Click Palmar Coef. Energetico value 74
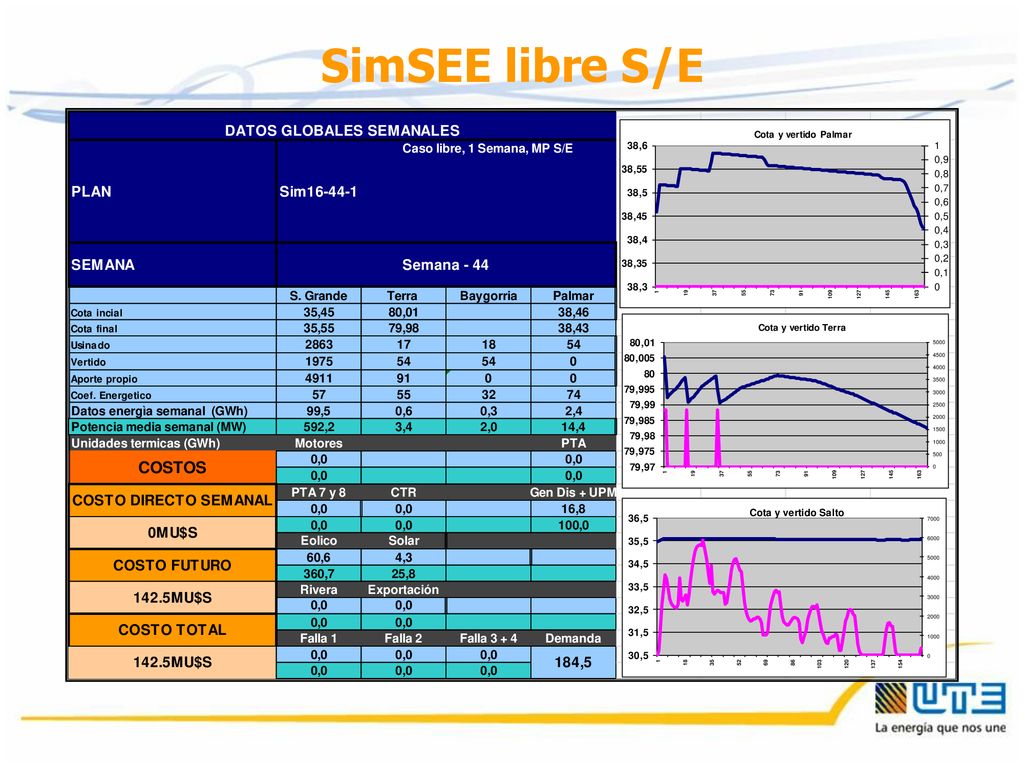This screenshot has width=1024, height=768. coord(573,395)
